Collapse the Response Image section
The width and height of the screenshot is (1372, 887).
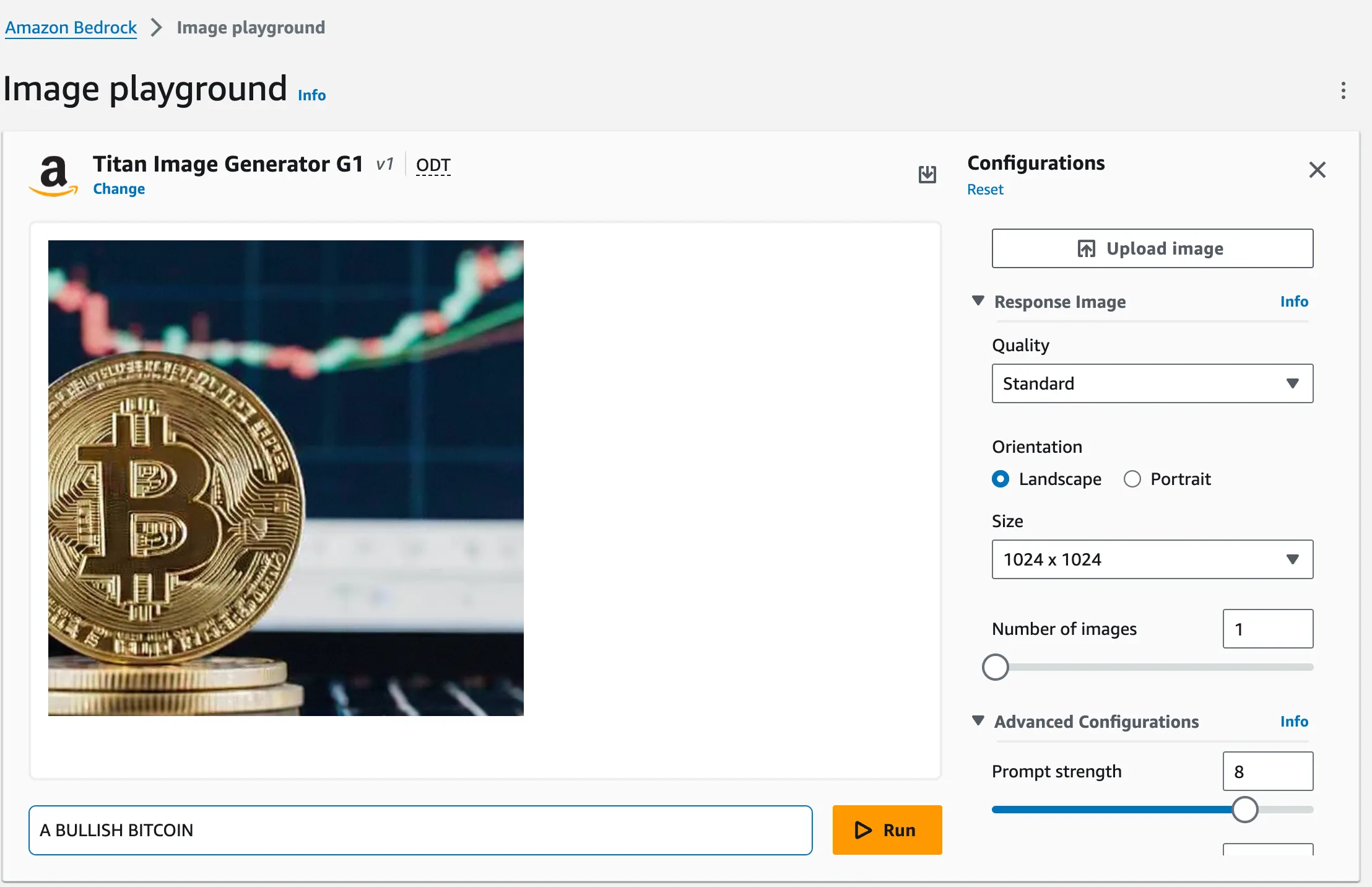point(979,301)
